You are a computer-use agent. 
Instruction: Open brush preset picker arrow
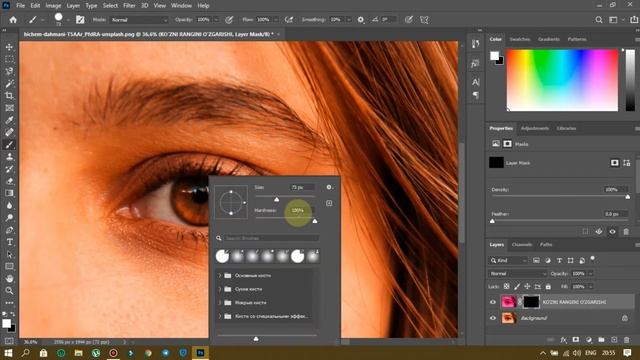coord(68,20)
